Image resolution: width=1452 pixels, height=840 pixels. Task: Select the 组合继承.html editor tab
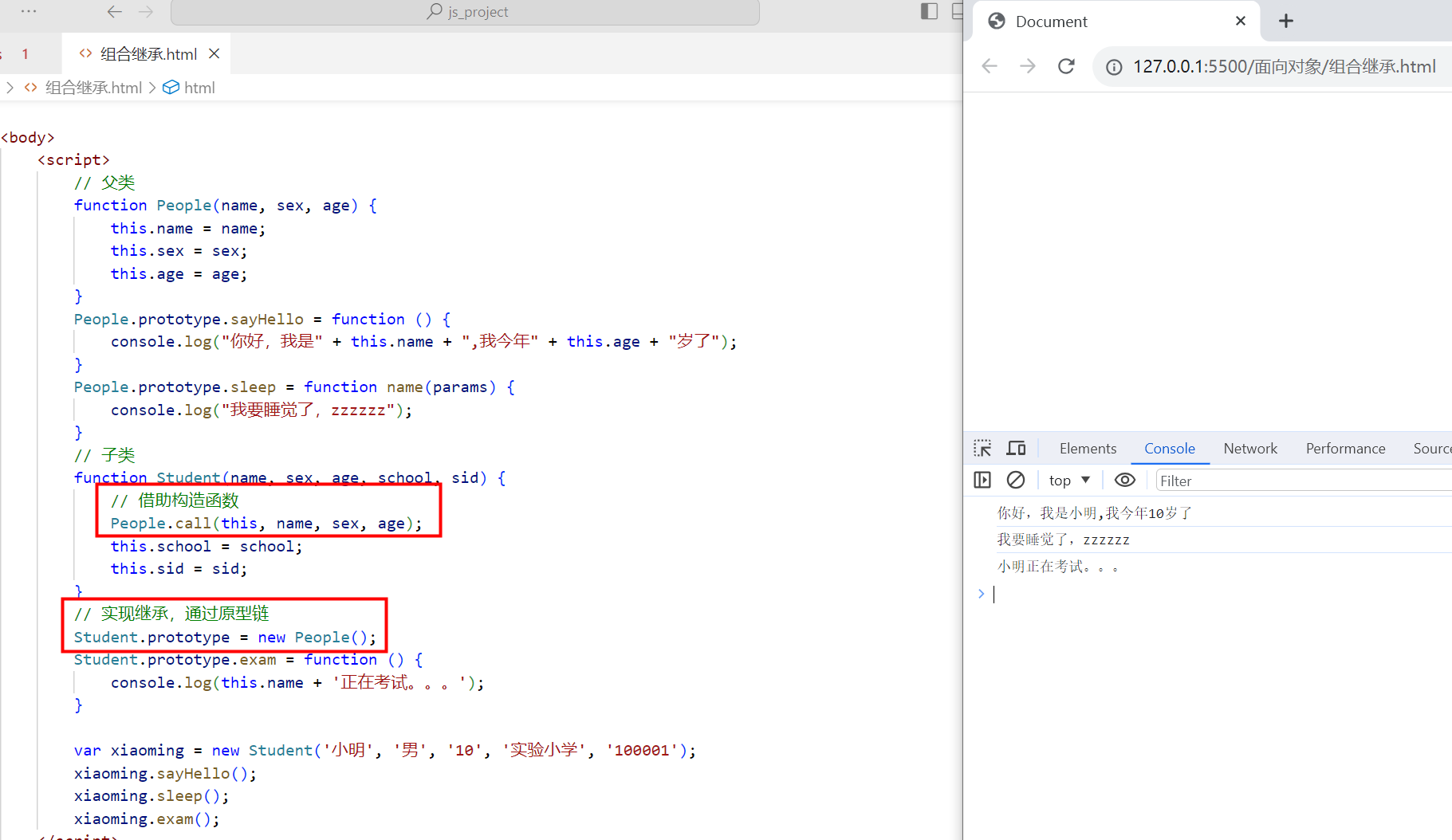point(146,53)
